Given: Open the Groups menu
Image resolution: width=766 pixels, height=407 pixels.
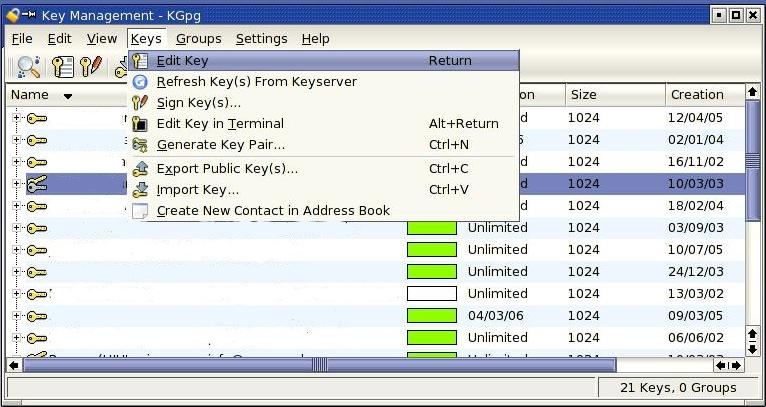Looking at the screenshot, I should pos(198,39).
